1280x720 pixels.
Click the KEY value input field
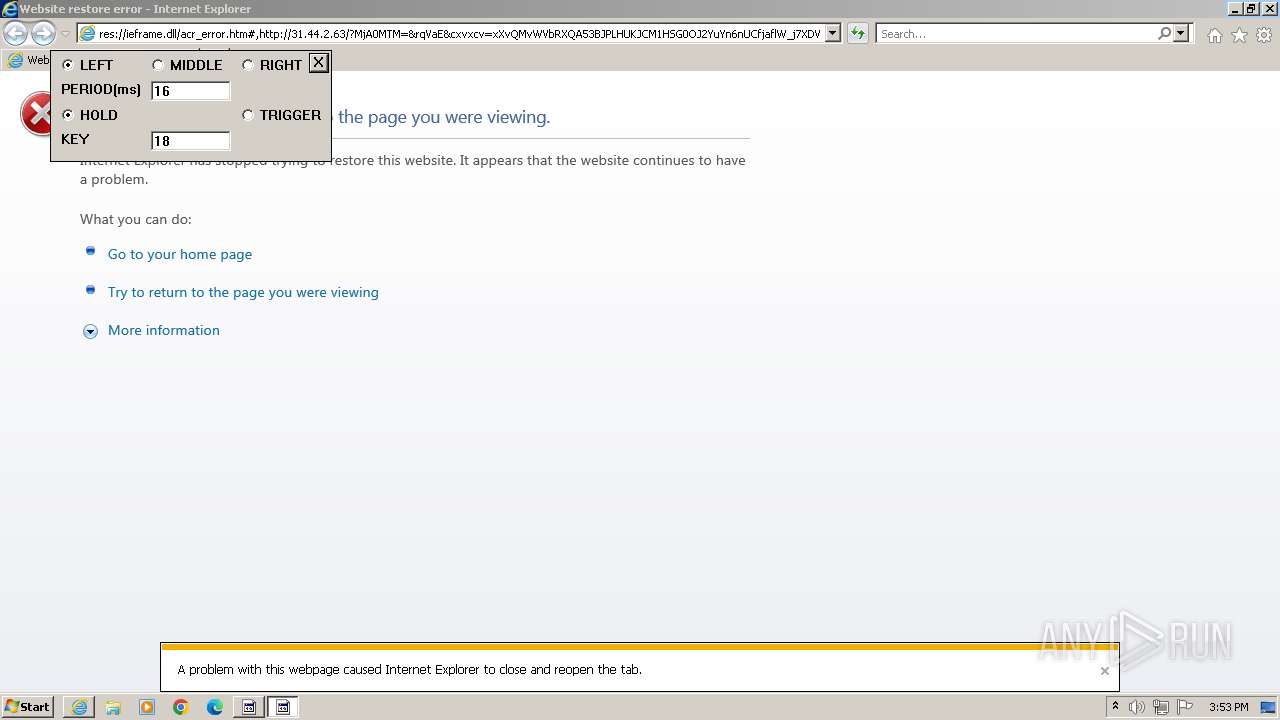tap(190, 141)
